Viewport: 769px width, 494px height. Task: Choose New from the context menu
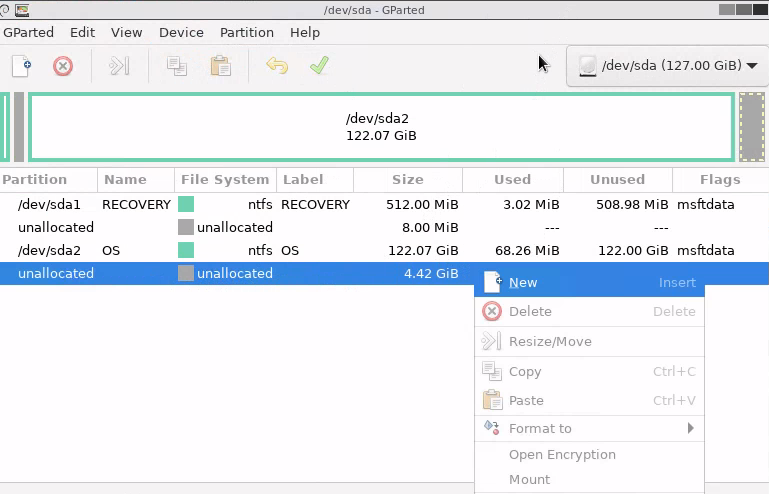pos(523,283)
